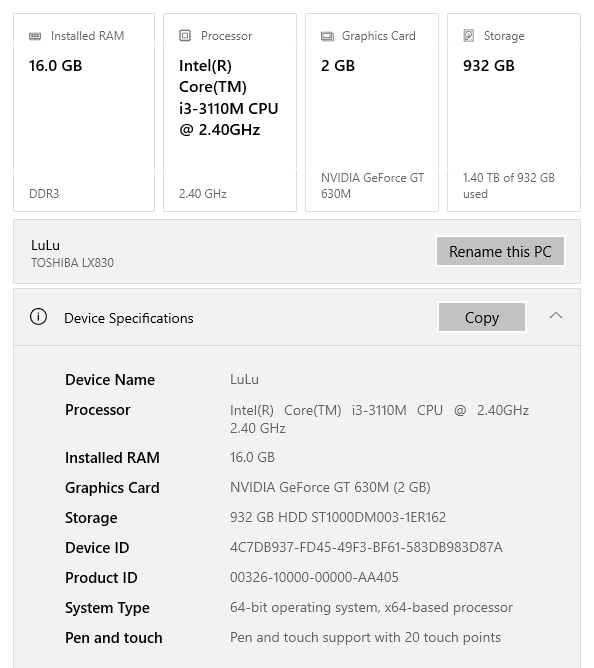Click the Storage drive icon
594x668 pixels.
point(469,35)
